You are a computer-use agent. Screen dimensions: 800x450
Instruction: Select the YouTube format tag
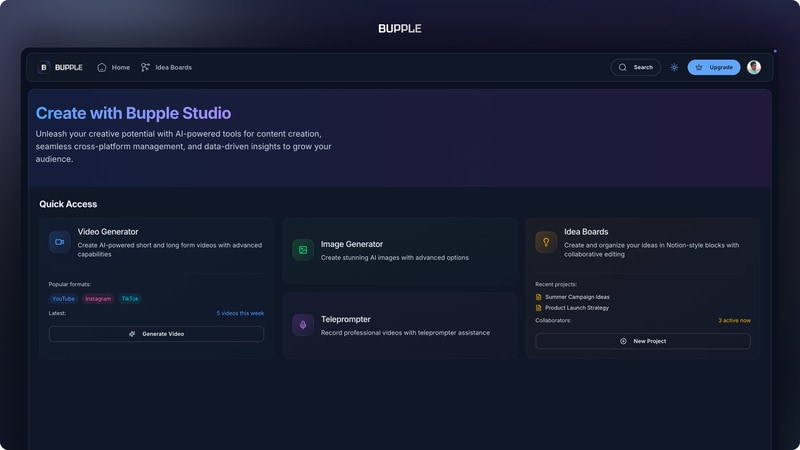point(64,299)
